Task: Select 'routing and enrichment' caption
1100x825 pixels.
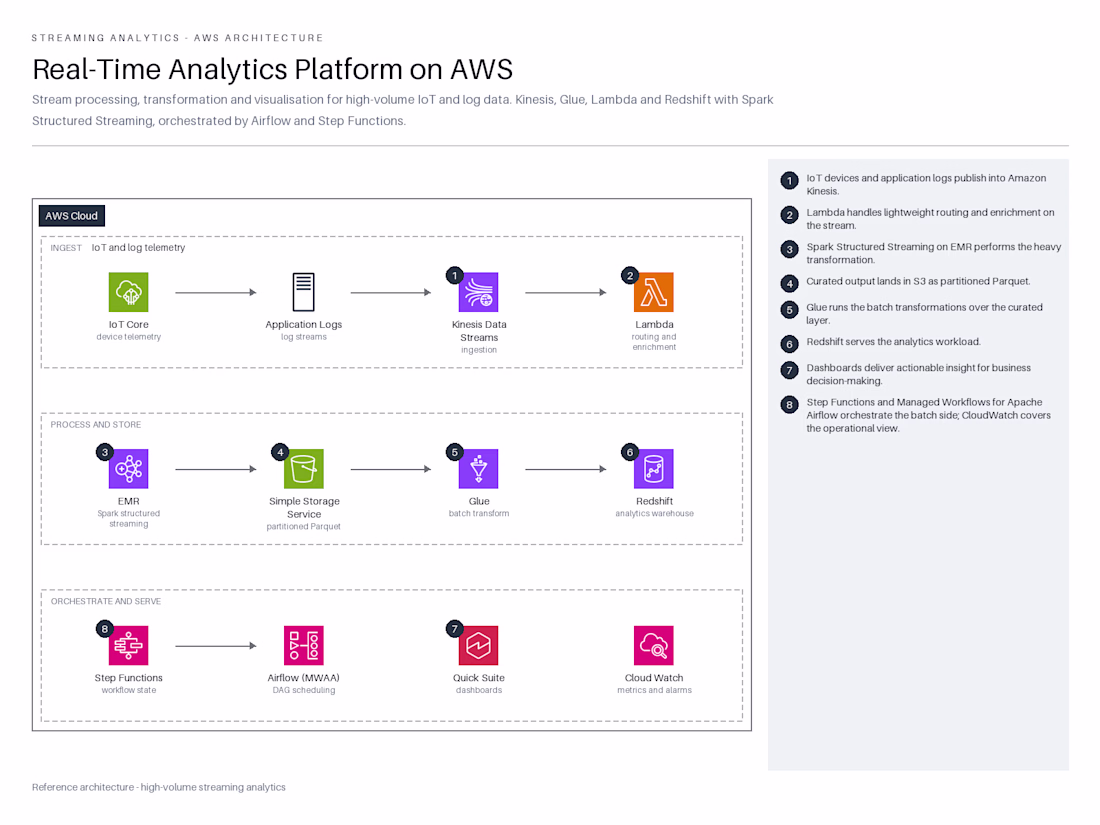Action: [655, 342]
